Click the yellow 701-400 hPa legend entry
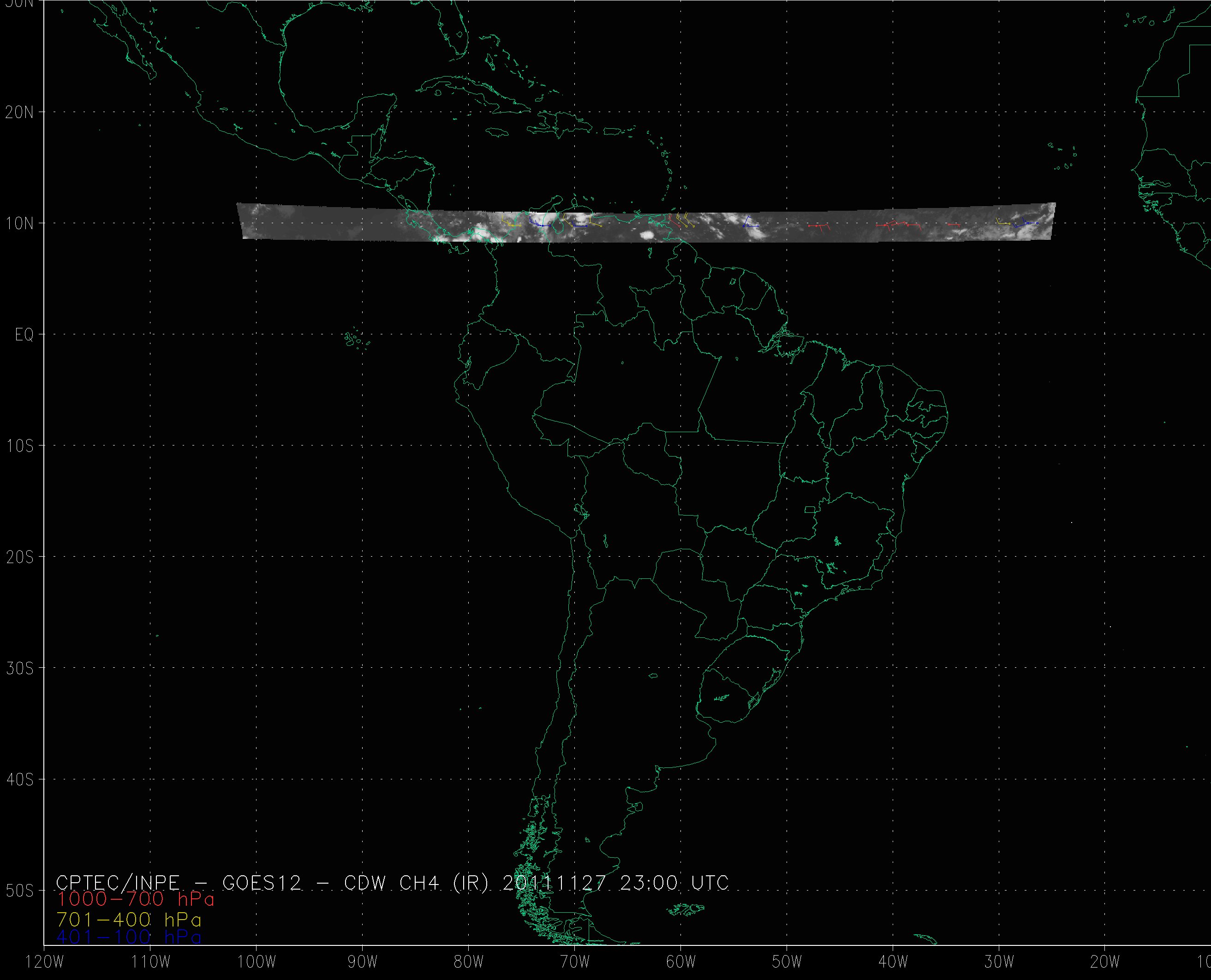The width and height of the screenshot is (1211, 980). click(x=129, y=920)
